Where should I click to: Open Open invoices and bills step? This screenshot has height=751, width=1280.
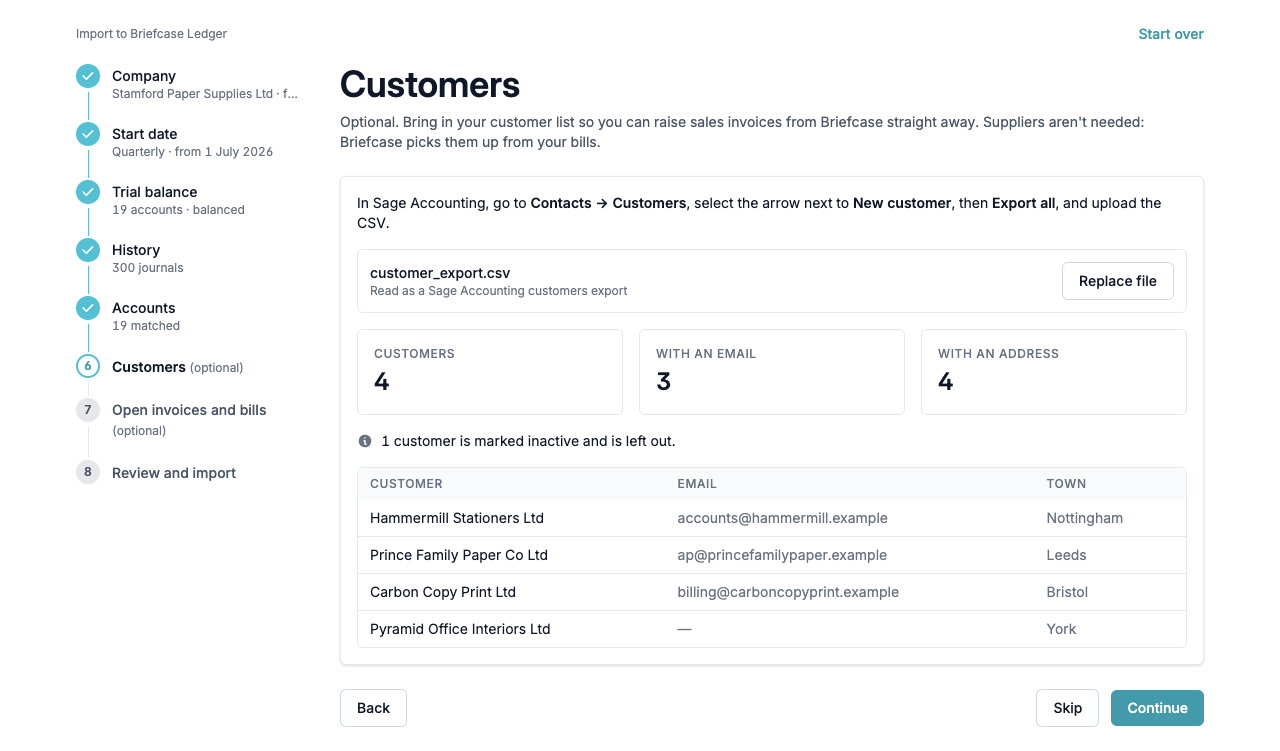[x=189, y=410]
